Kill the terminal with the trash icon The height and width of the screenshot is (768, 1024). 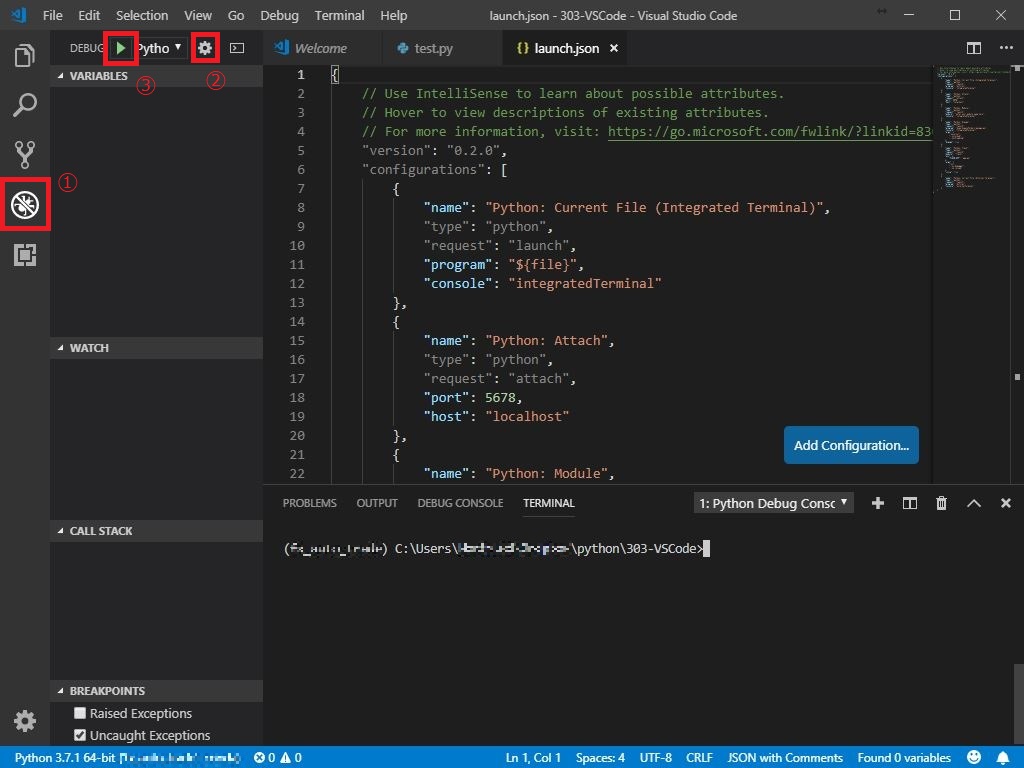point(941,503)
